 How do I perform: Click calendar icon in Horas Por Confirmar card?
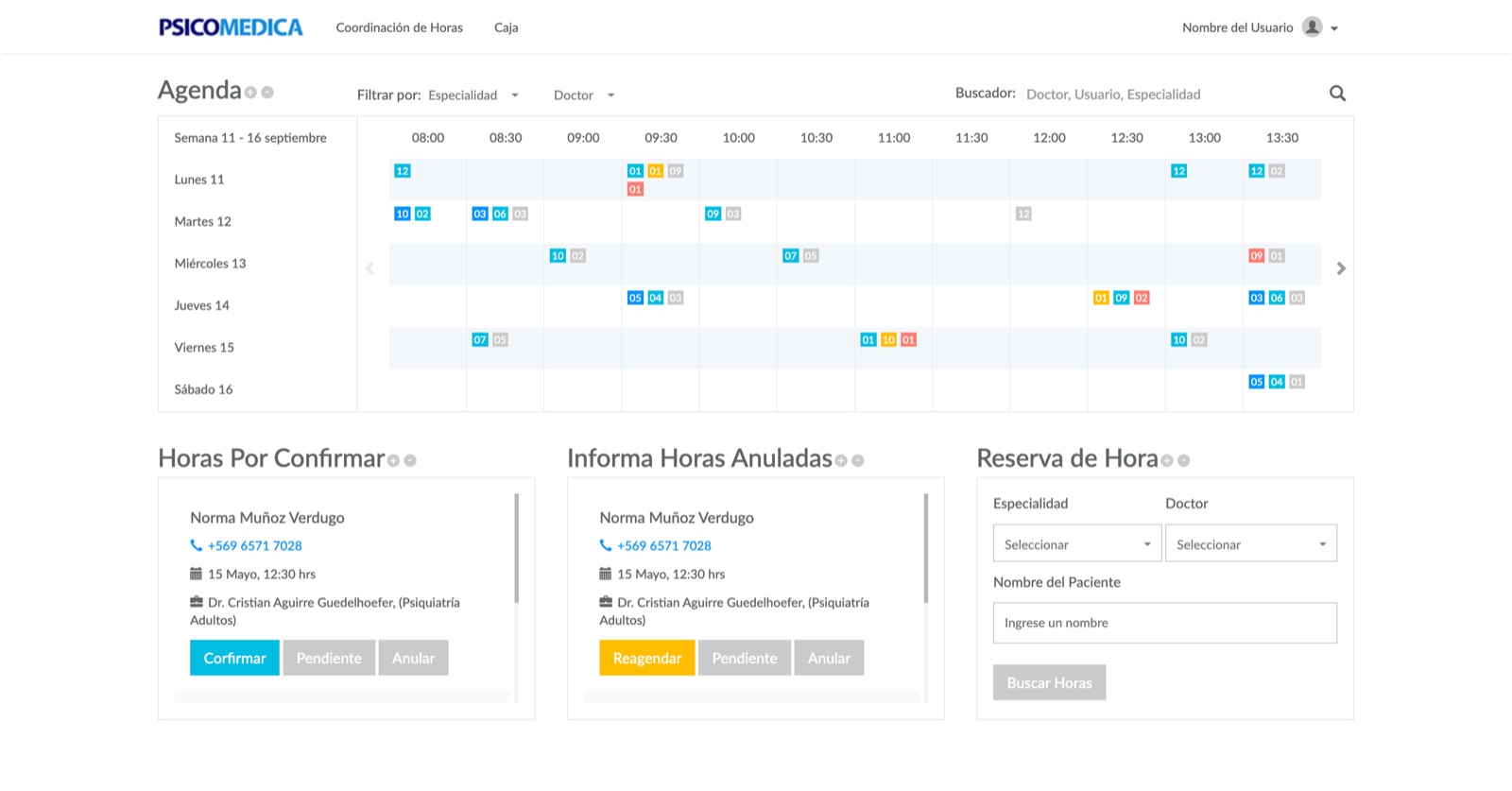(196, 574)
